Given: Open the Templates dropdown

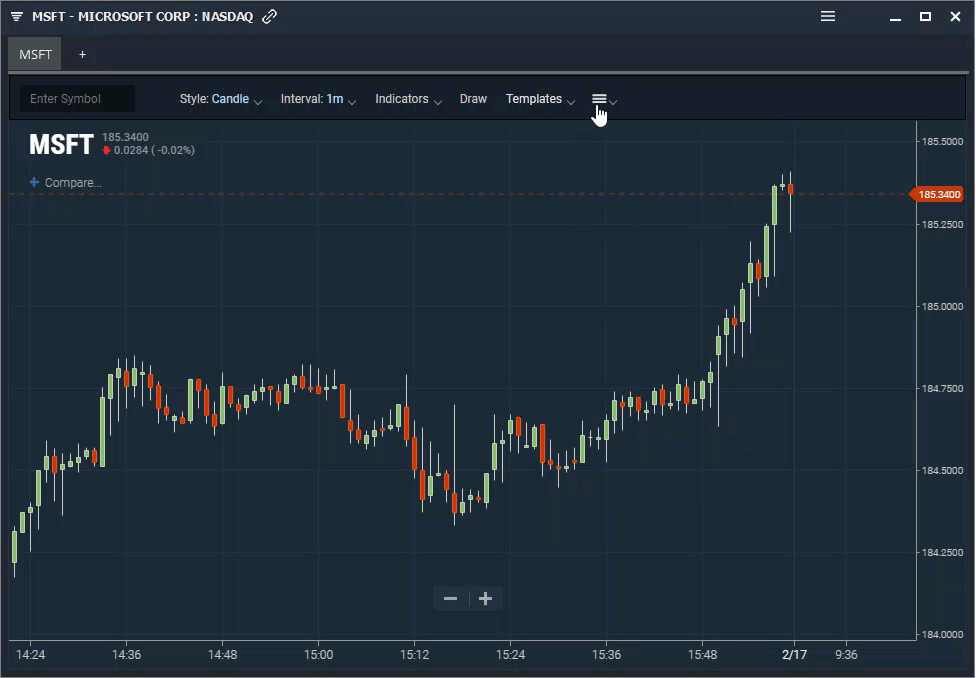Looking at the screenshot, I should [534, 99].
